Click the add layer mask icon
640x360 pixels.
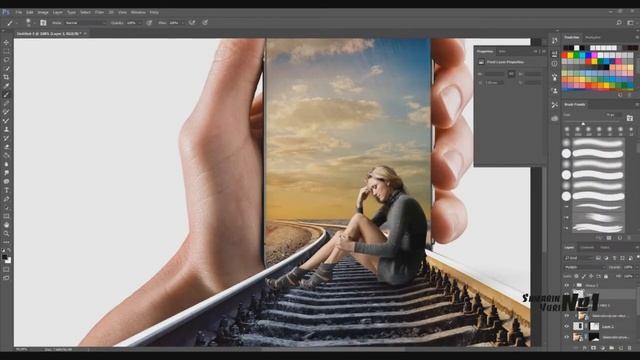(593, 348)
